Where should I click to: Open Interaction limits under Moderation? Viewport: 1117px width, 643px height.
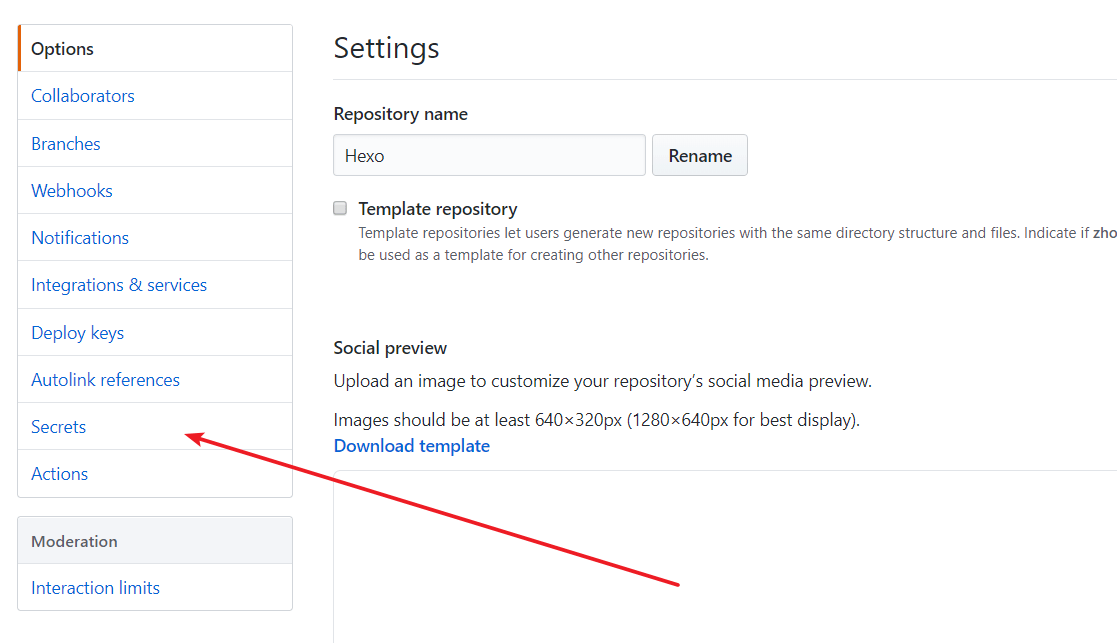coord(96,588)
